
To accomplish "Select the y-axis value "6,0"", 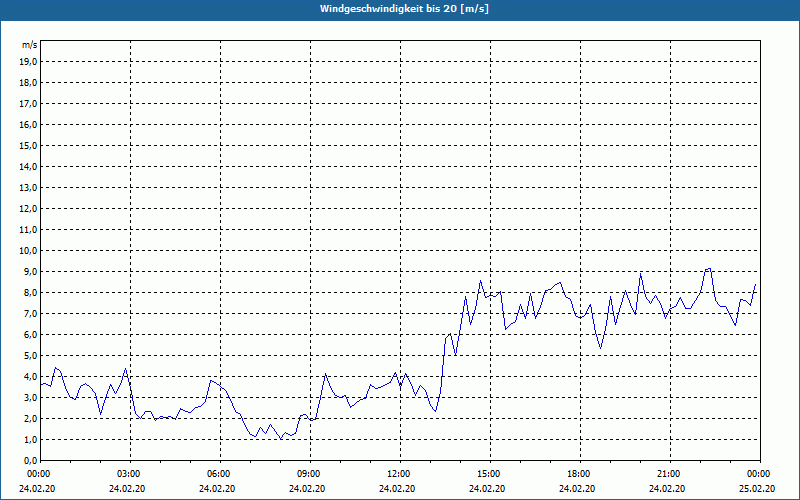I will [30, 335].
